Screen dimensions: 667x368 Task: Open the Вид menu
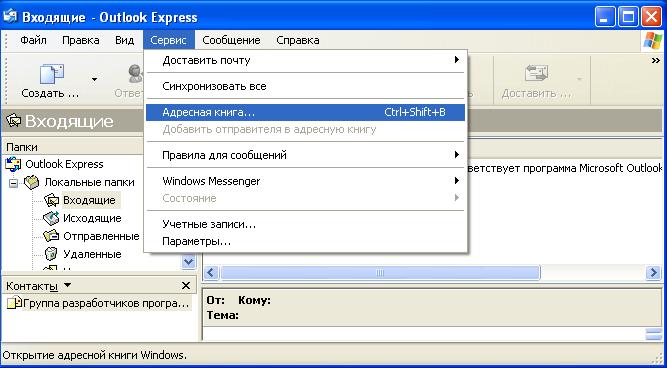pos(125,40)
